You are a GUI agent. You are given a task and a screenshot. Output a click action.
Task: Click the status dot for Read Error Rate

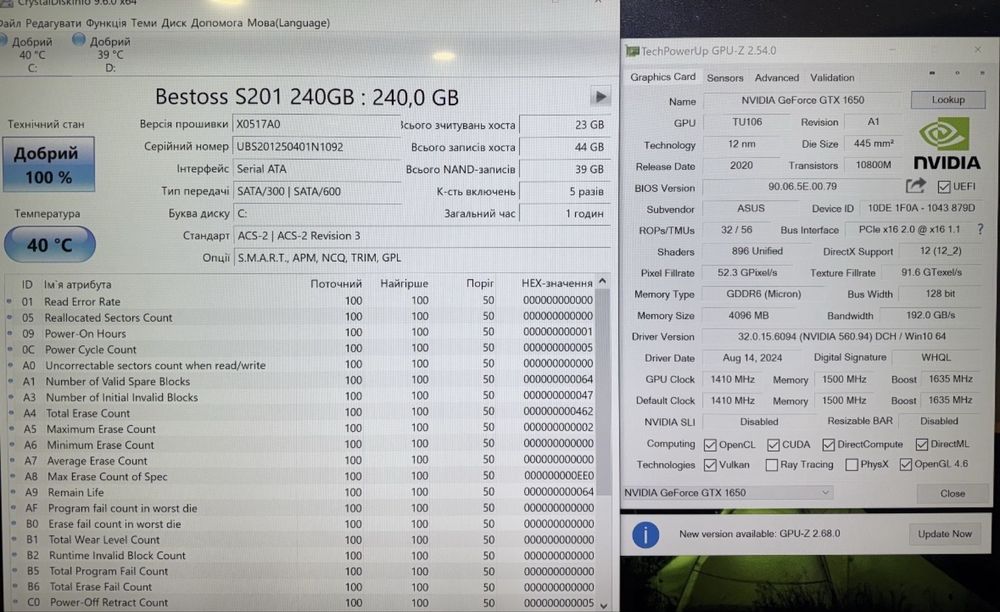[x=10, y=301]
